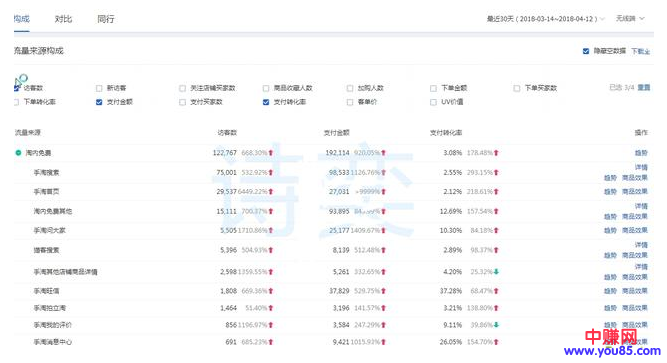Viewport: 667px width, 363px height.
Task: Open 趋势 for the 手淘其他店铺商品详情 row
Action: 610,277
